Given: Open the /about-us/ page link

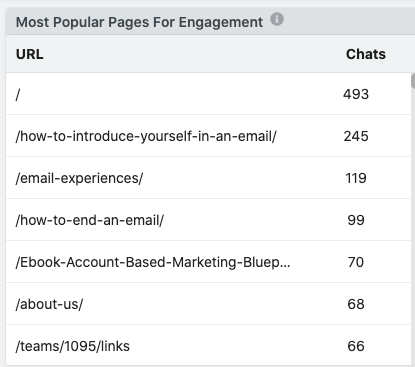Looking at the screenshot, I should tap(49, 304).
